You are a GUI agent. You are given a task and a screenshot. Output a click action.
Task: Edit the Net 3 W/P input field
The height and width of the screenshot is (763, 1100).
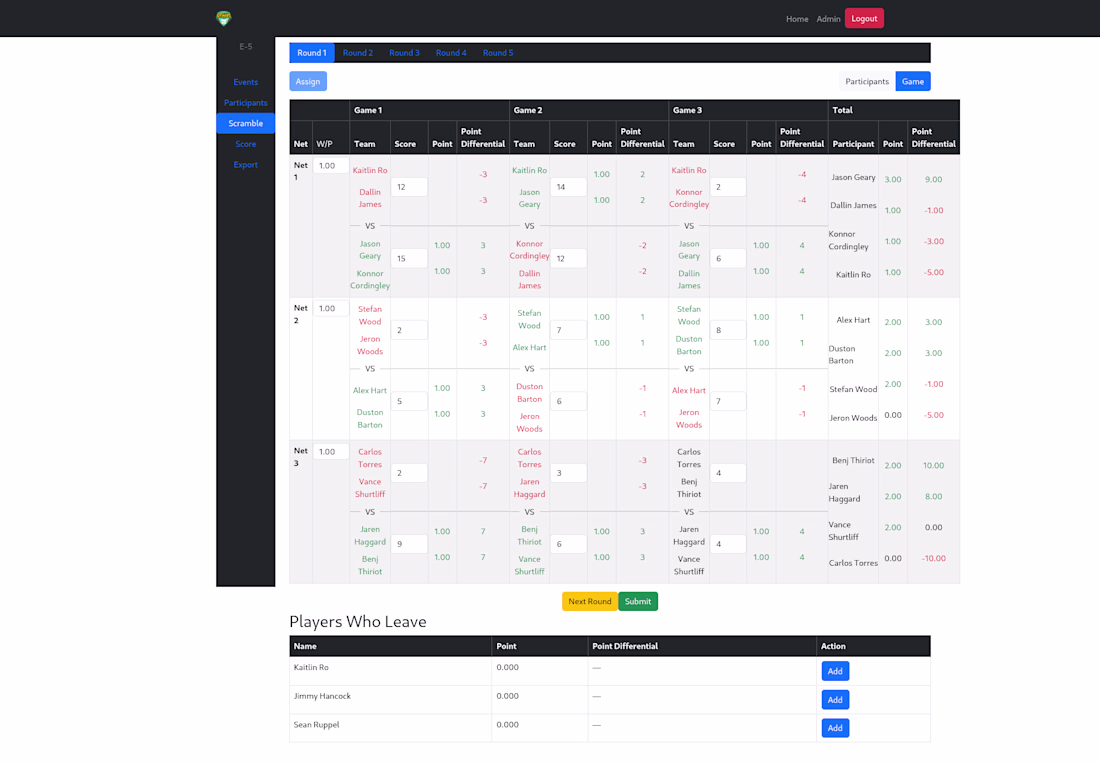tap(330, 452)
